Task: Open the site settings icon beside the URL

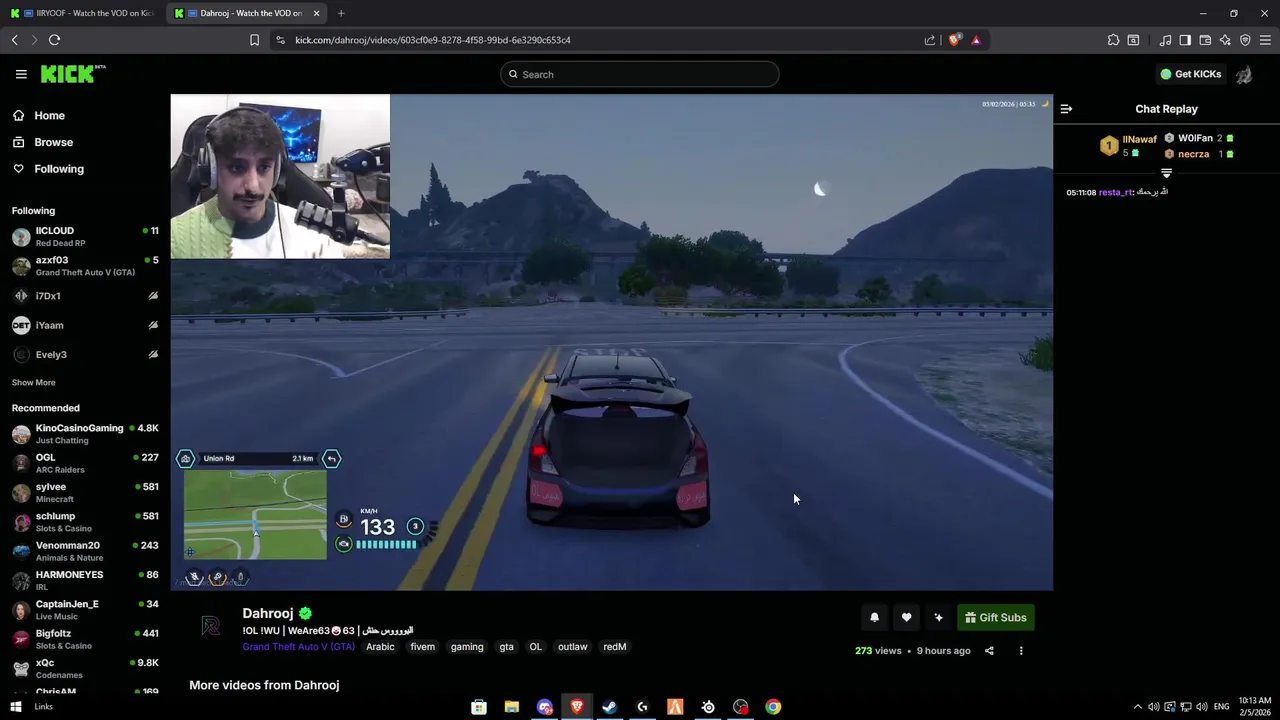Action: click(280, 40)
